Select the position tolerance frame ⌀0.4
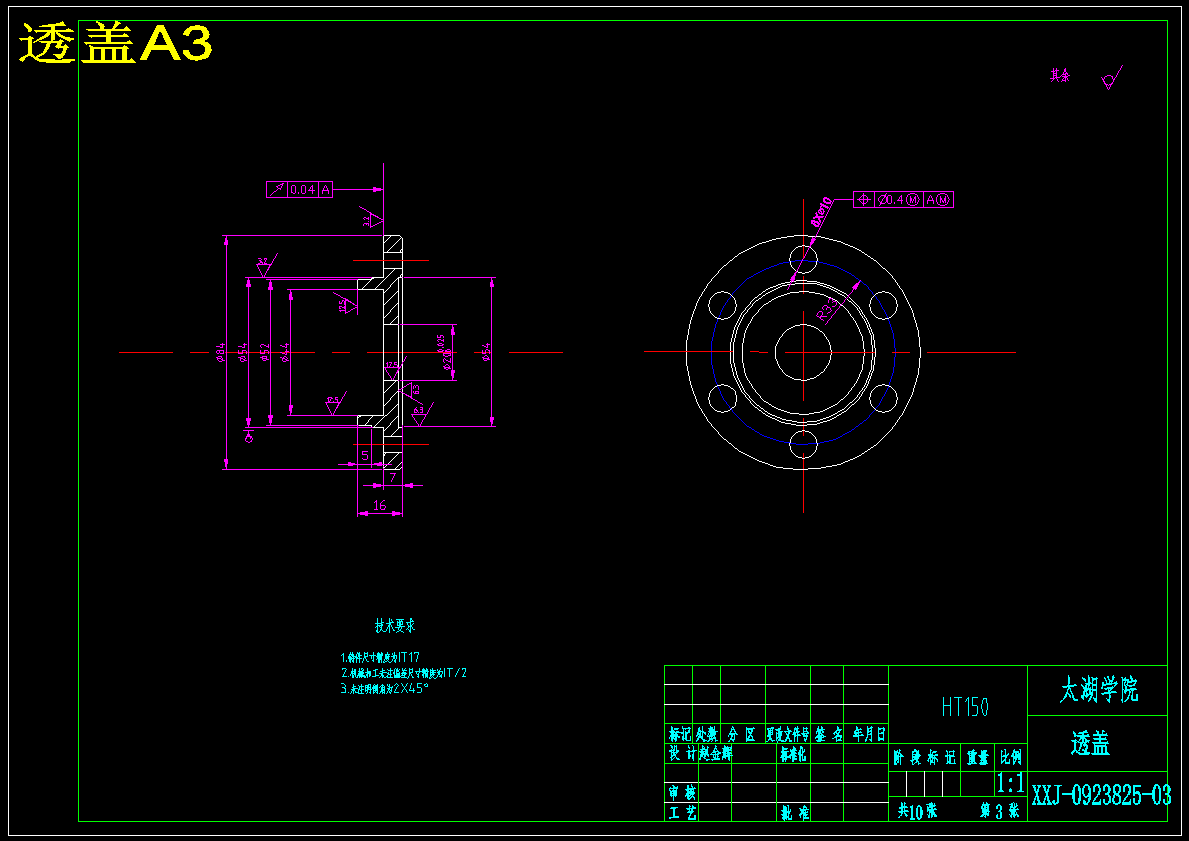Screen dimensions: 1189x841 point(903,199)
